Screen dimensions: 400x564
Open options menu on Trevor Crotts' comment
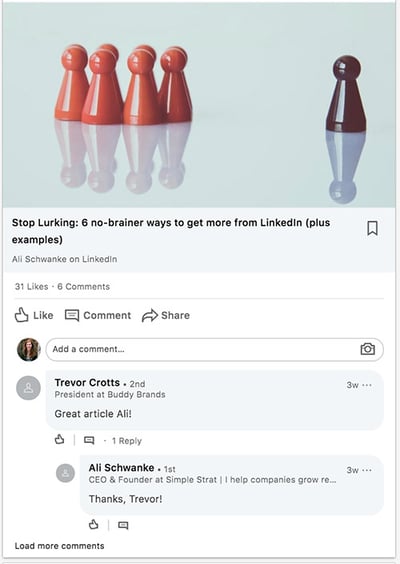coord(367,385)
